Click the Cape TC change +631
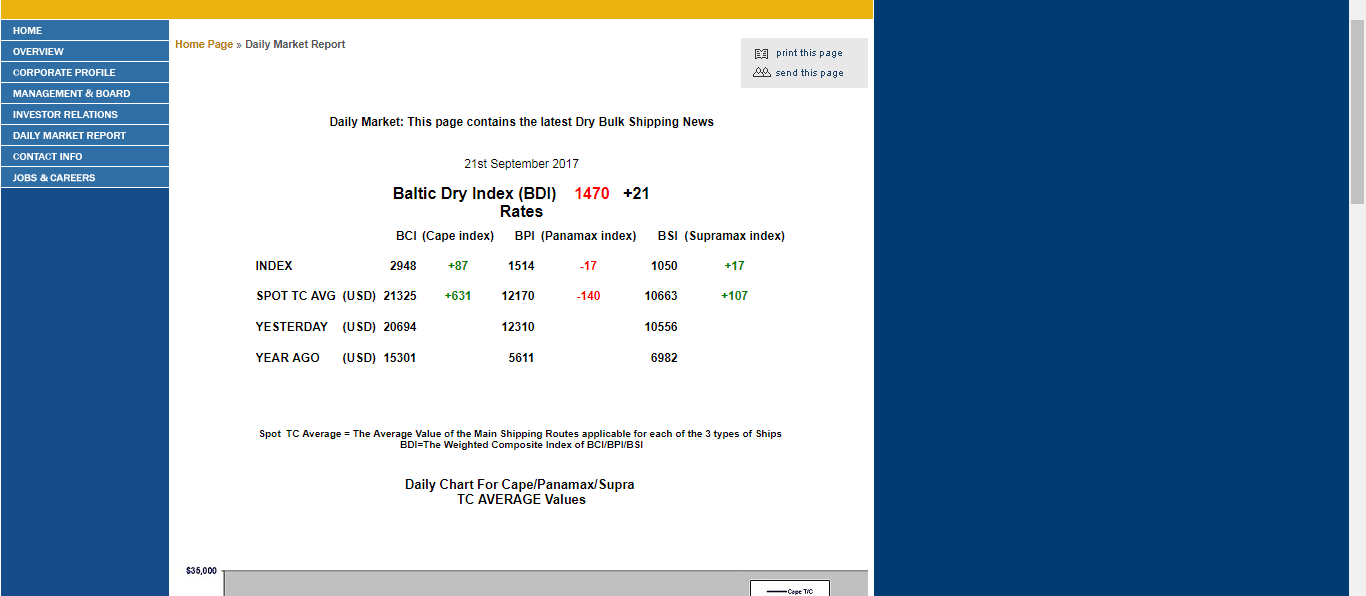The height and width of the screenshot is (596, 1366). (458, 296)
